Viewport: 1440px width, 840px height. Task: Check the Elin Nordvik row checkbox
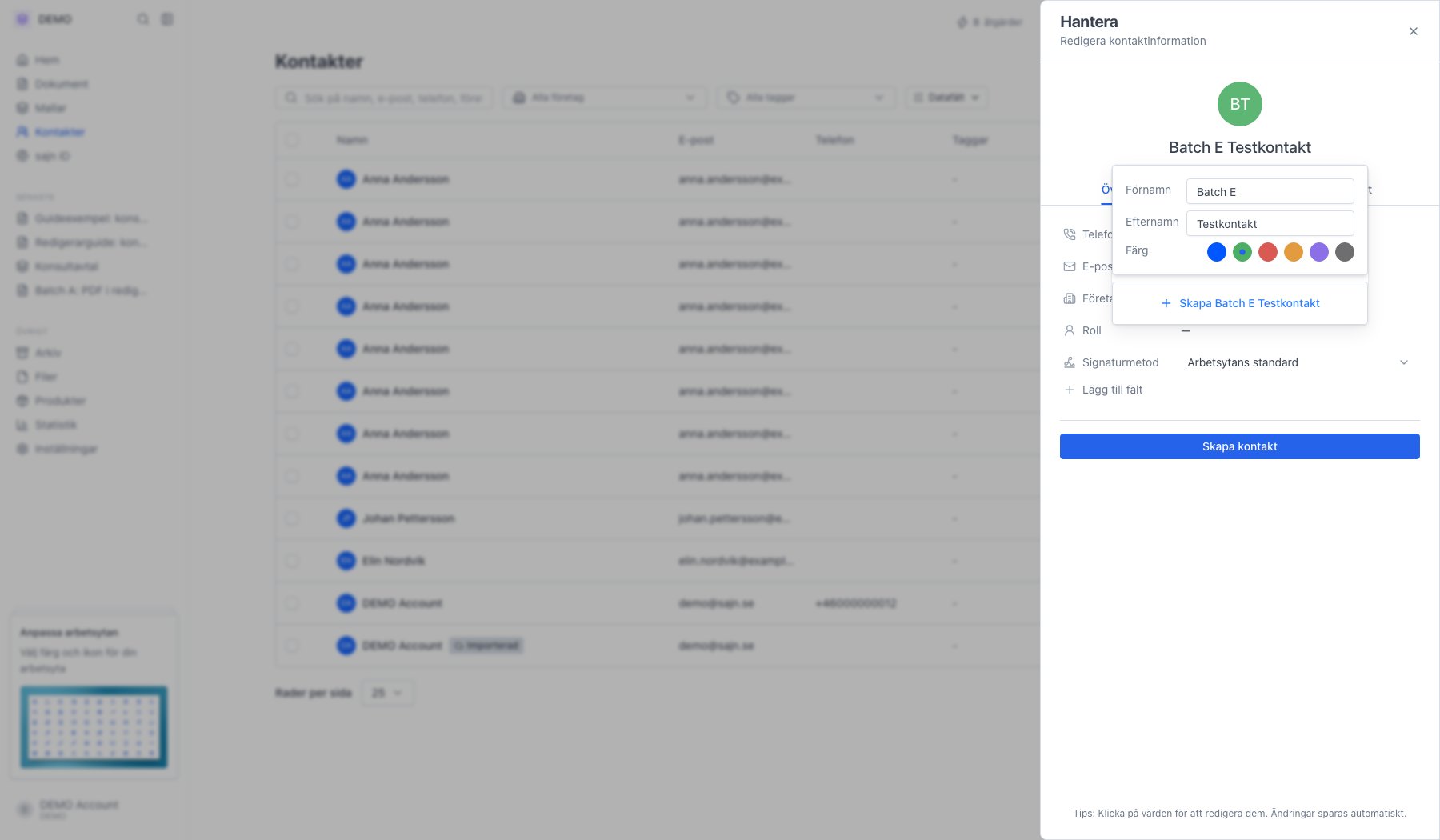pos(292,561)
